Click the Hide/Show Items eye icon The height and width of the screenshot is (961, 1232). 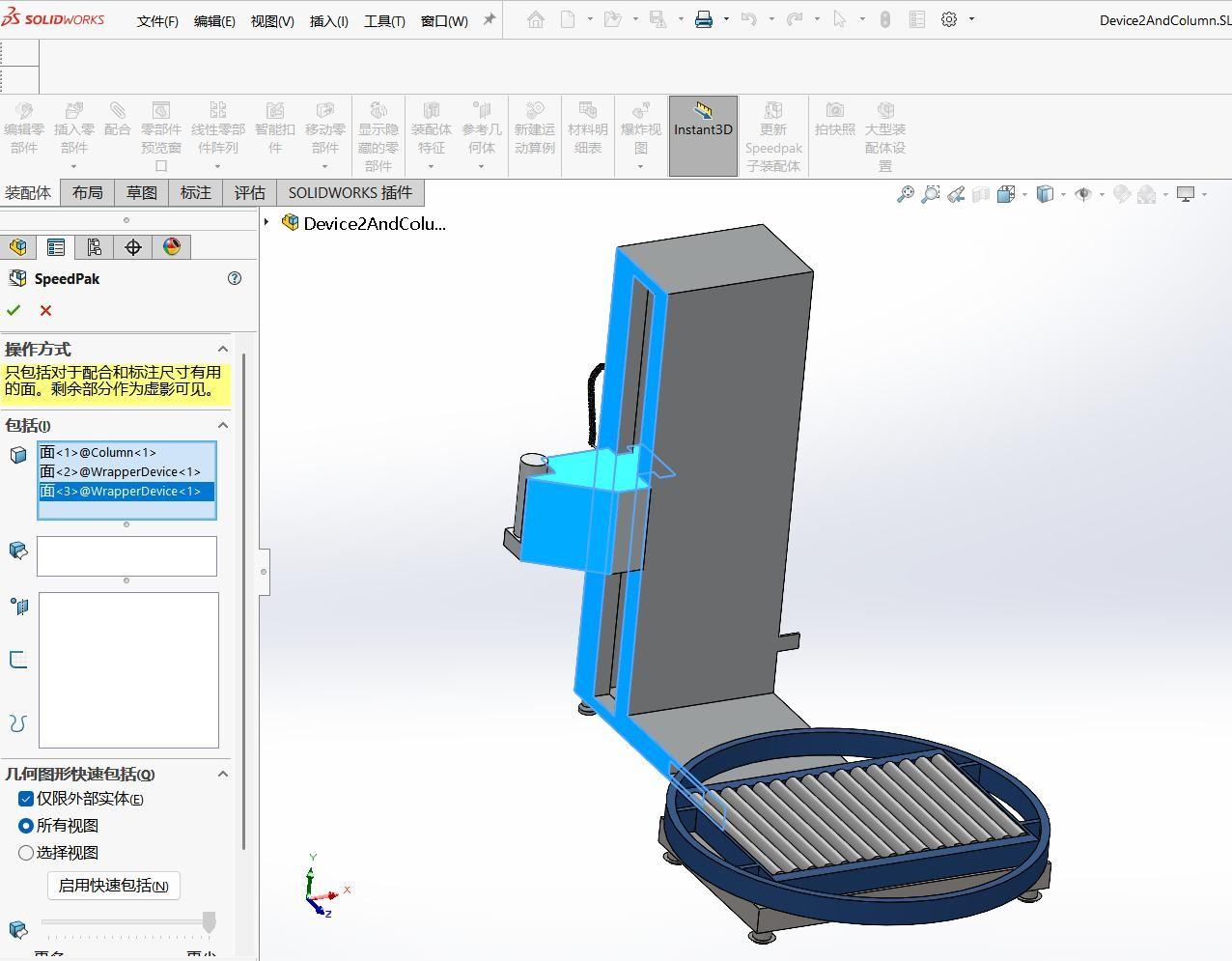(x=1083, y=194)
